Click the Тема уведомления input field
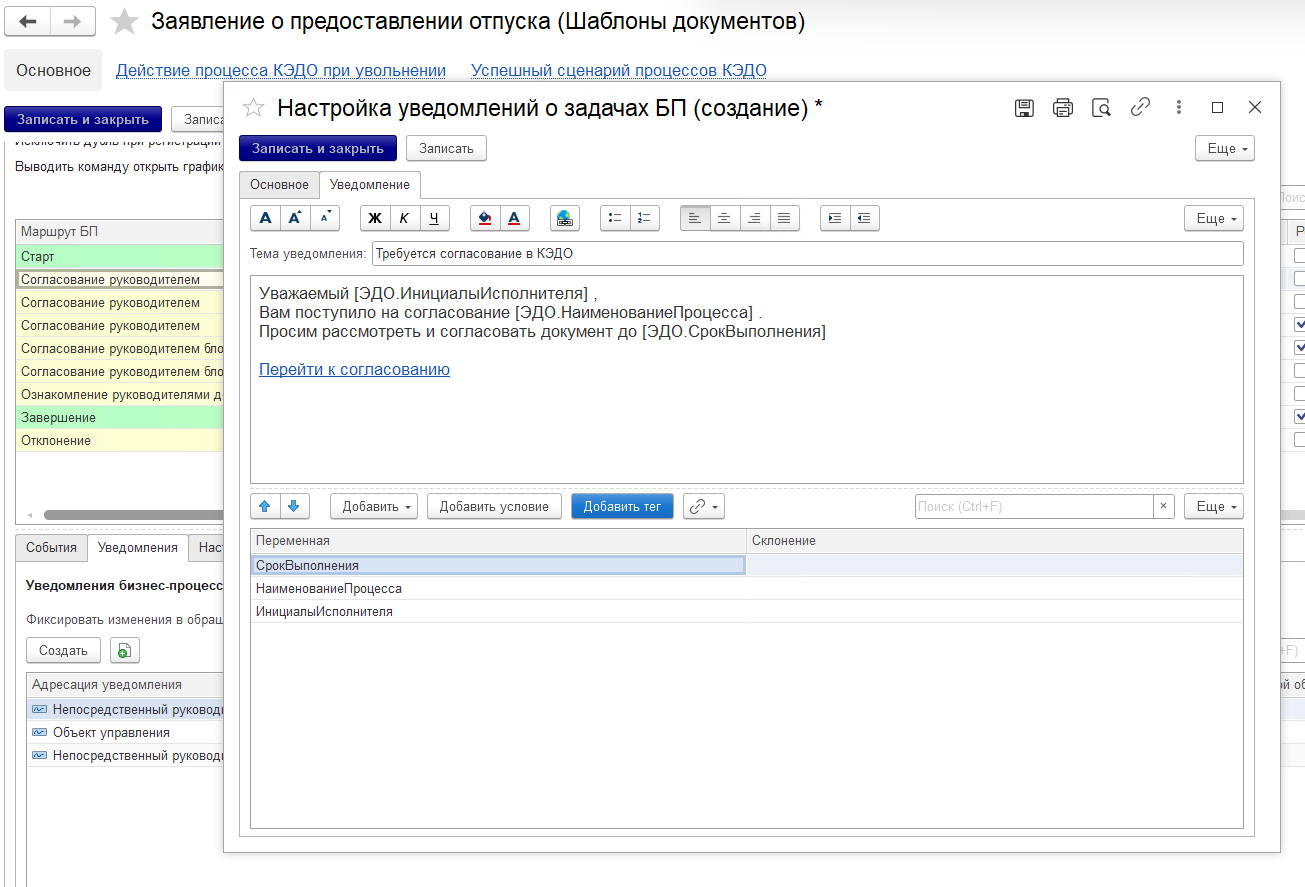The height and width of the screenshot is (887, 1305). pos(808,254)
